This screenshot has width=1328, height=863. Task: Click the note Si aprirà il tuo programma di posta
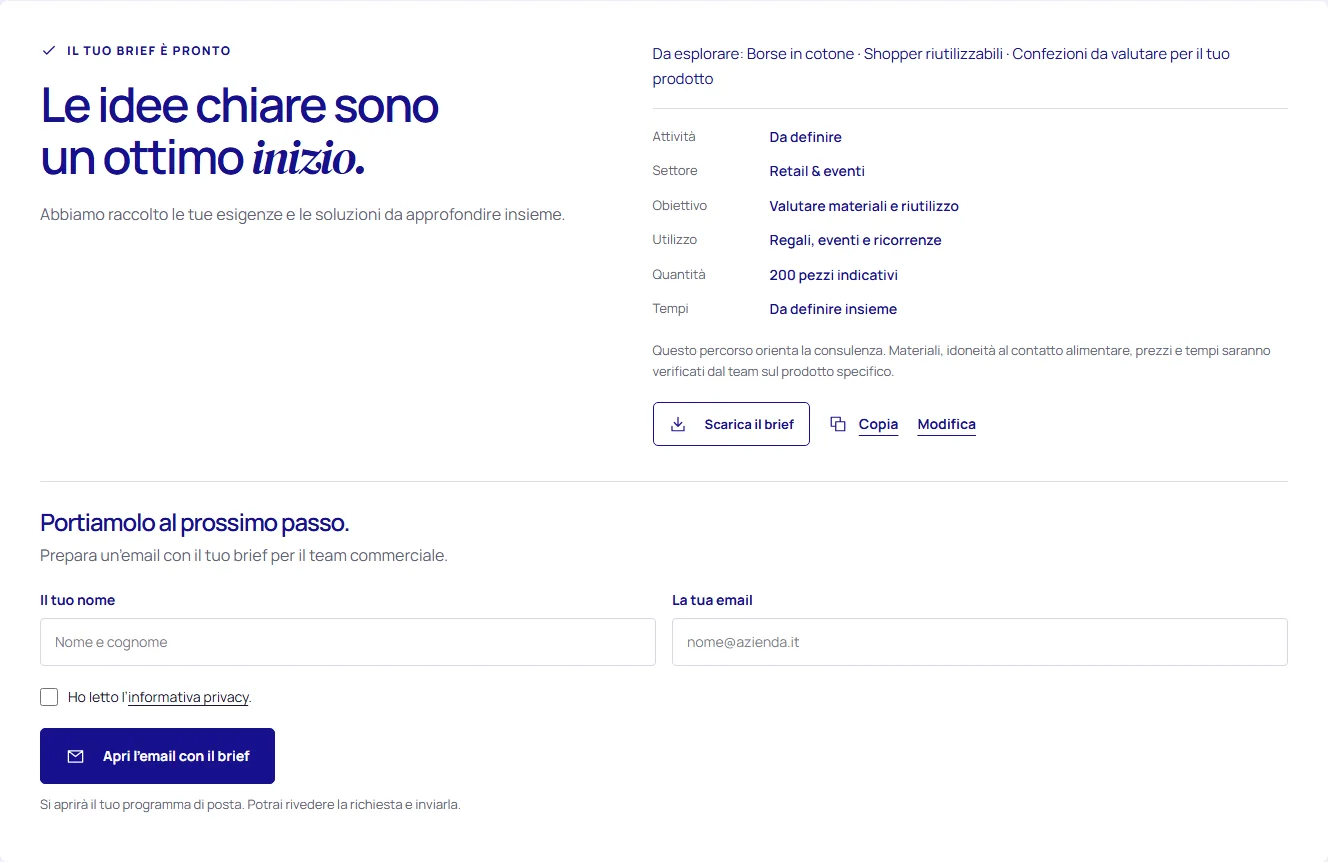point(250,804)
